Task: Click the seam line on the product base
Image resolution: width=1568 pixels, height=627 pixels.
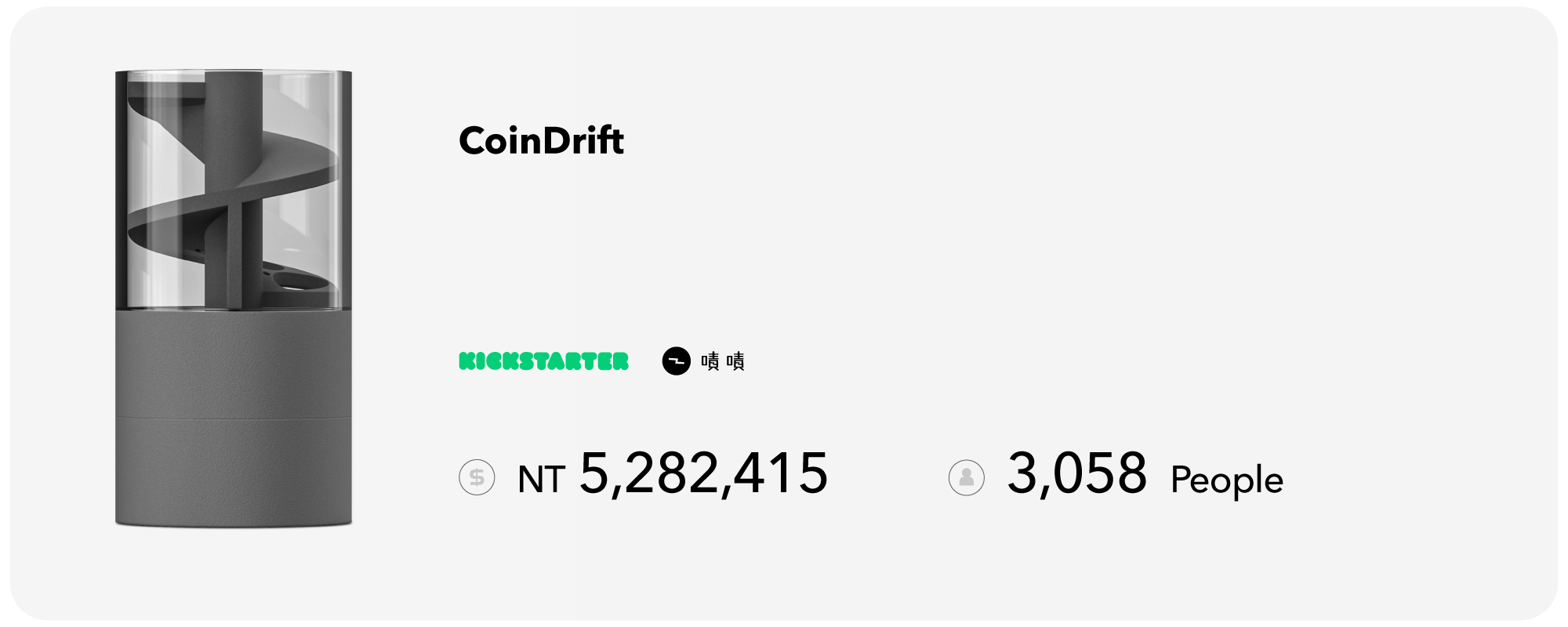Action: click(234, 418)
